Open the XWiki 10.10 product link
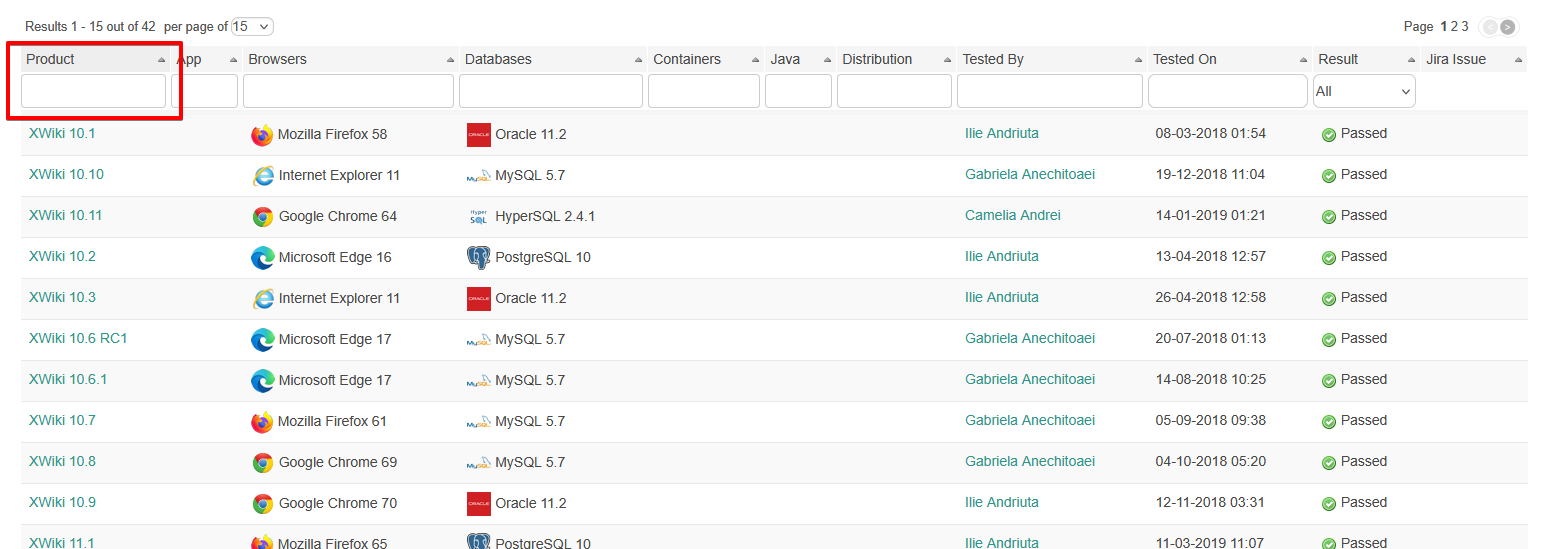Screen dimensions: 1546x549 pos(66,174)
